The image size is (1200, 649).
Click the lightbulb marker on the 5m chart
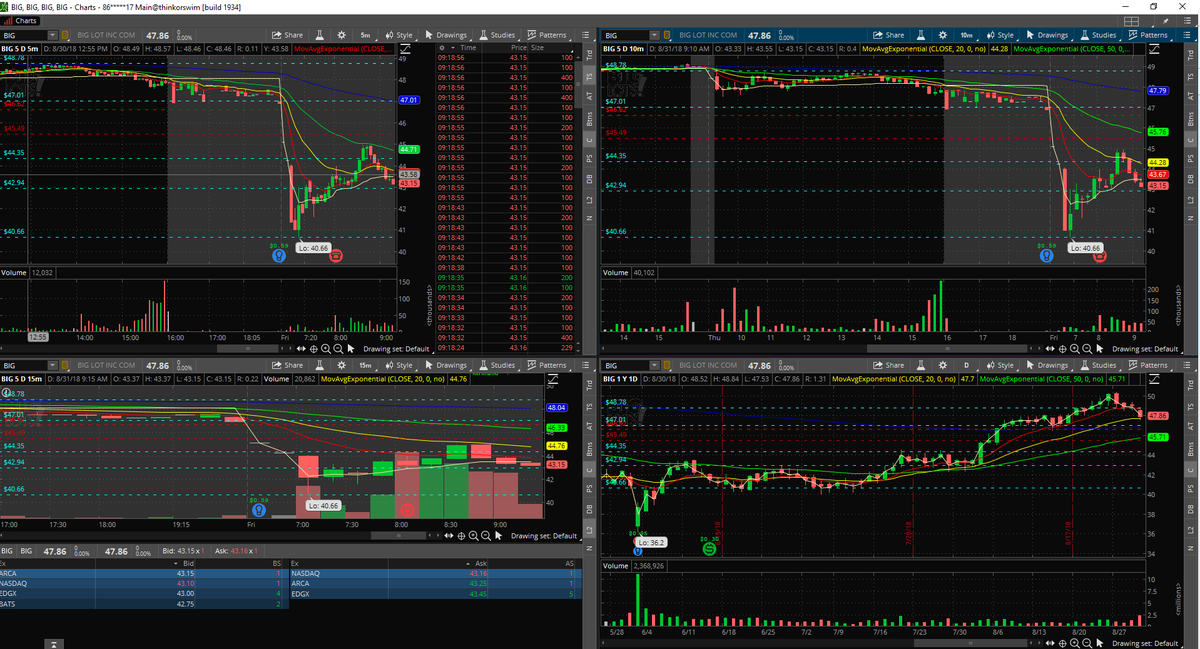click(x=281, y=255)
